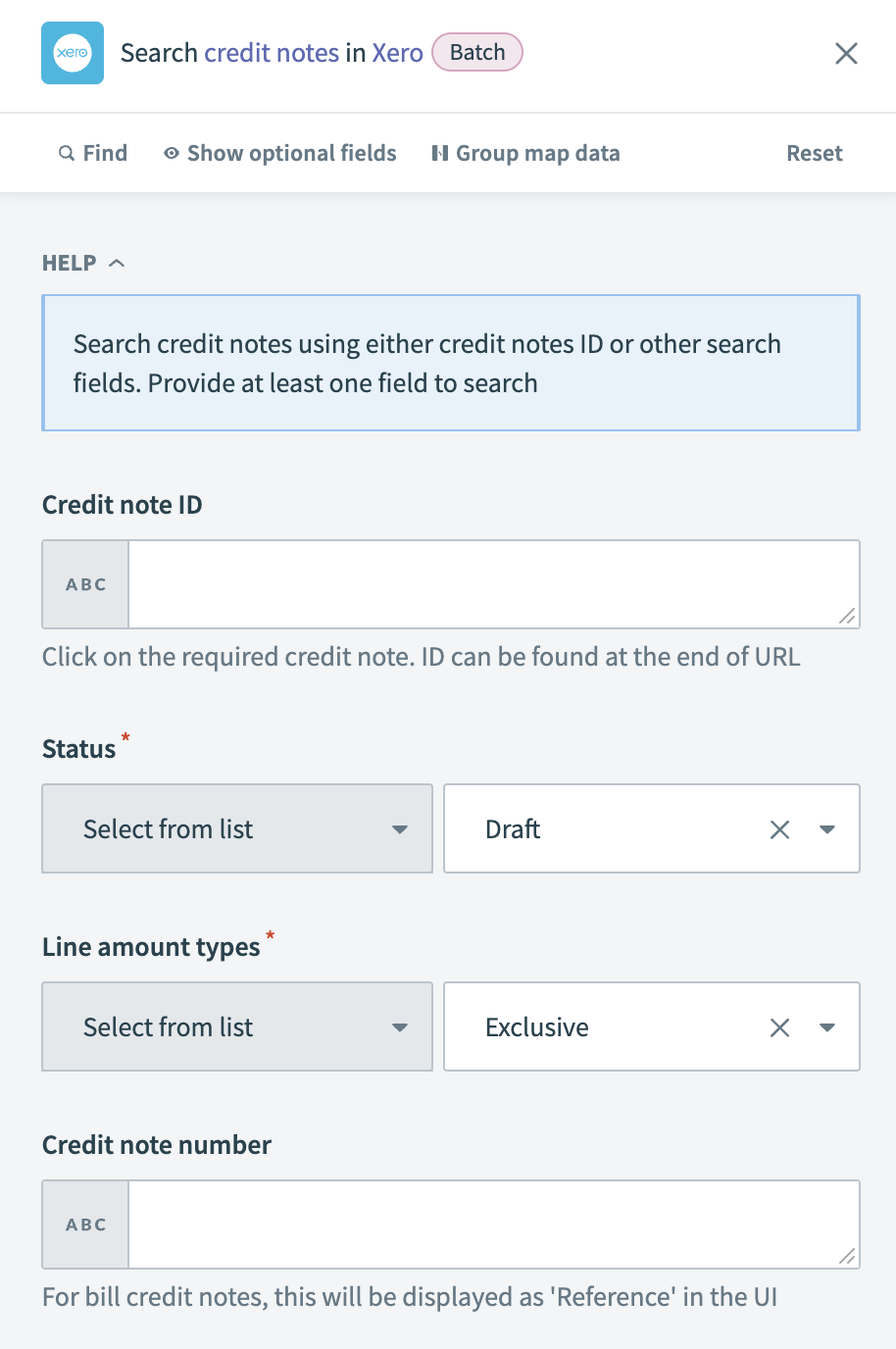Screen dimensions: 896x1349
Task: Open the credit notes link
Action: (x=270, y=53)
